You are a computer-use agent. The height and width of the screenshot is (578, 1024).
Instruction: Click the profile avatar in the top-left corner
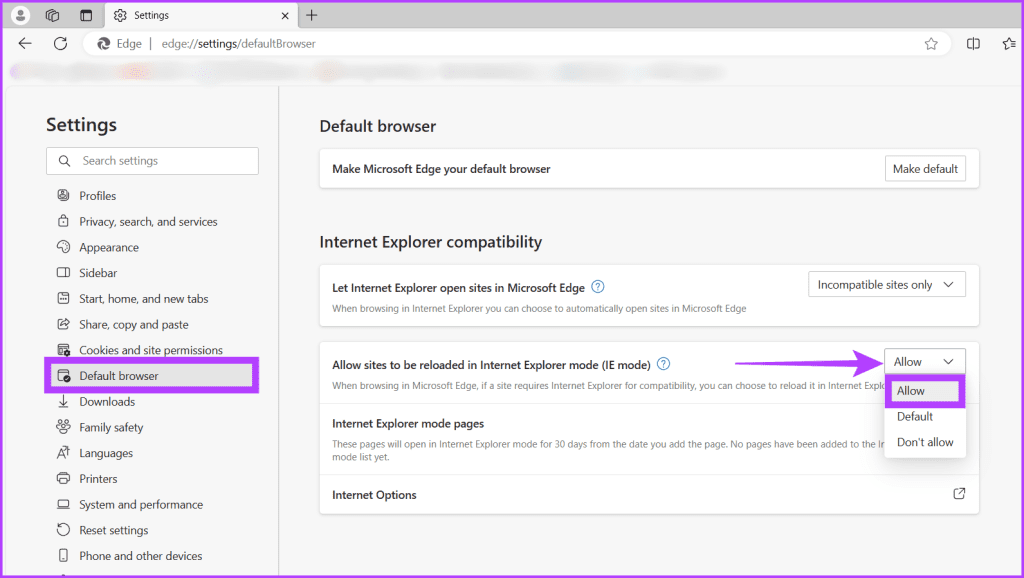pos(20,15)
